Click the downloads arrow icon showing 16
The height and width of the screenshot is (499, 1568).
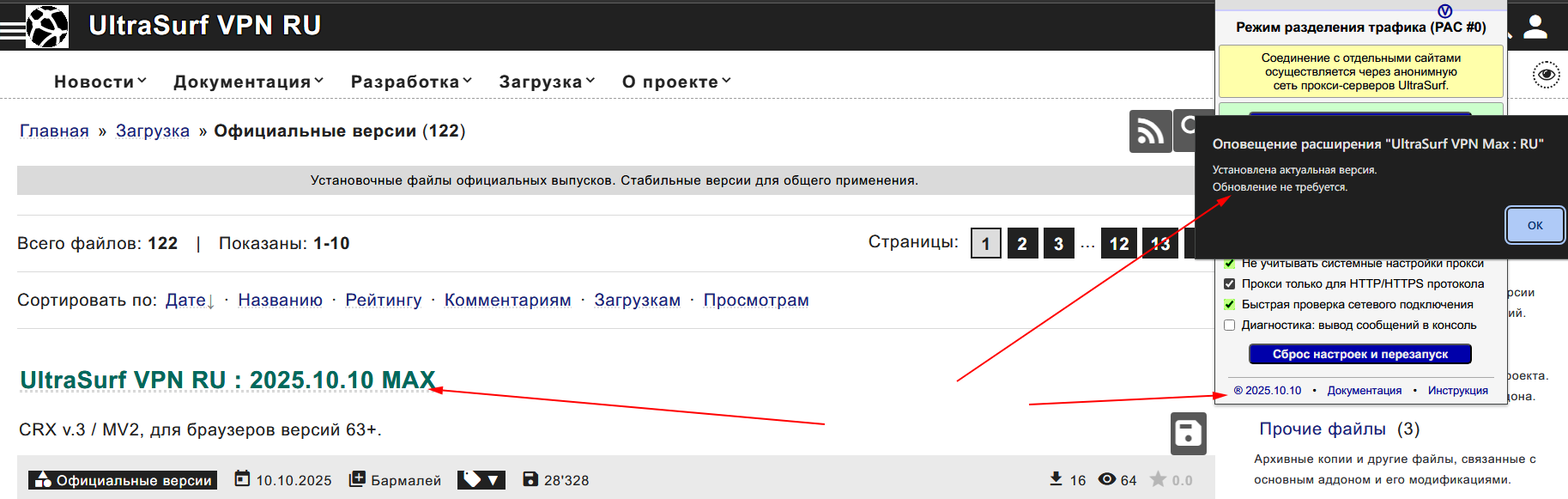[1056, 478]
